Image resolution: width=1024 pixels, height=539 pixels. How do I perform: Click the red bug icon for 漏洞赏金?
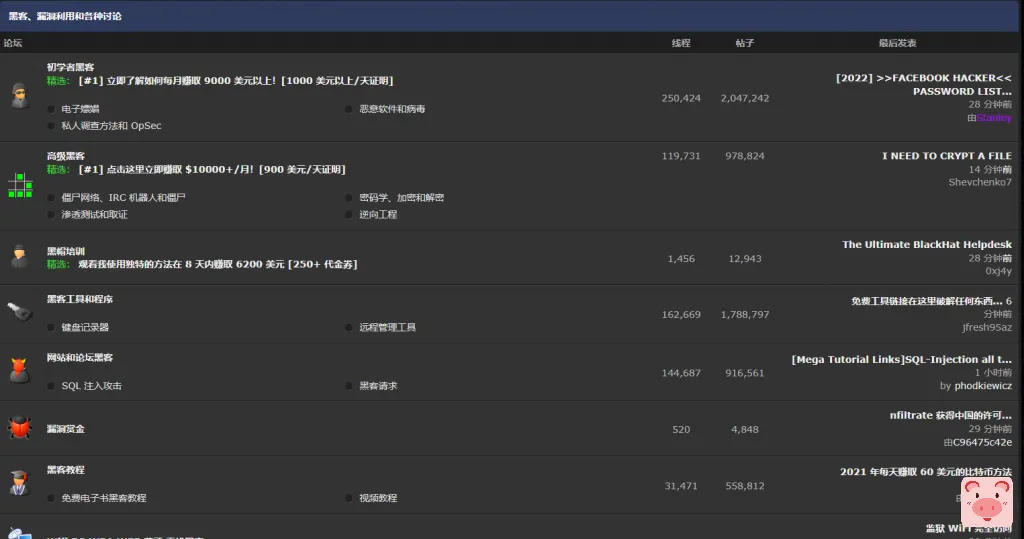click(x=20, y=428)
